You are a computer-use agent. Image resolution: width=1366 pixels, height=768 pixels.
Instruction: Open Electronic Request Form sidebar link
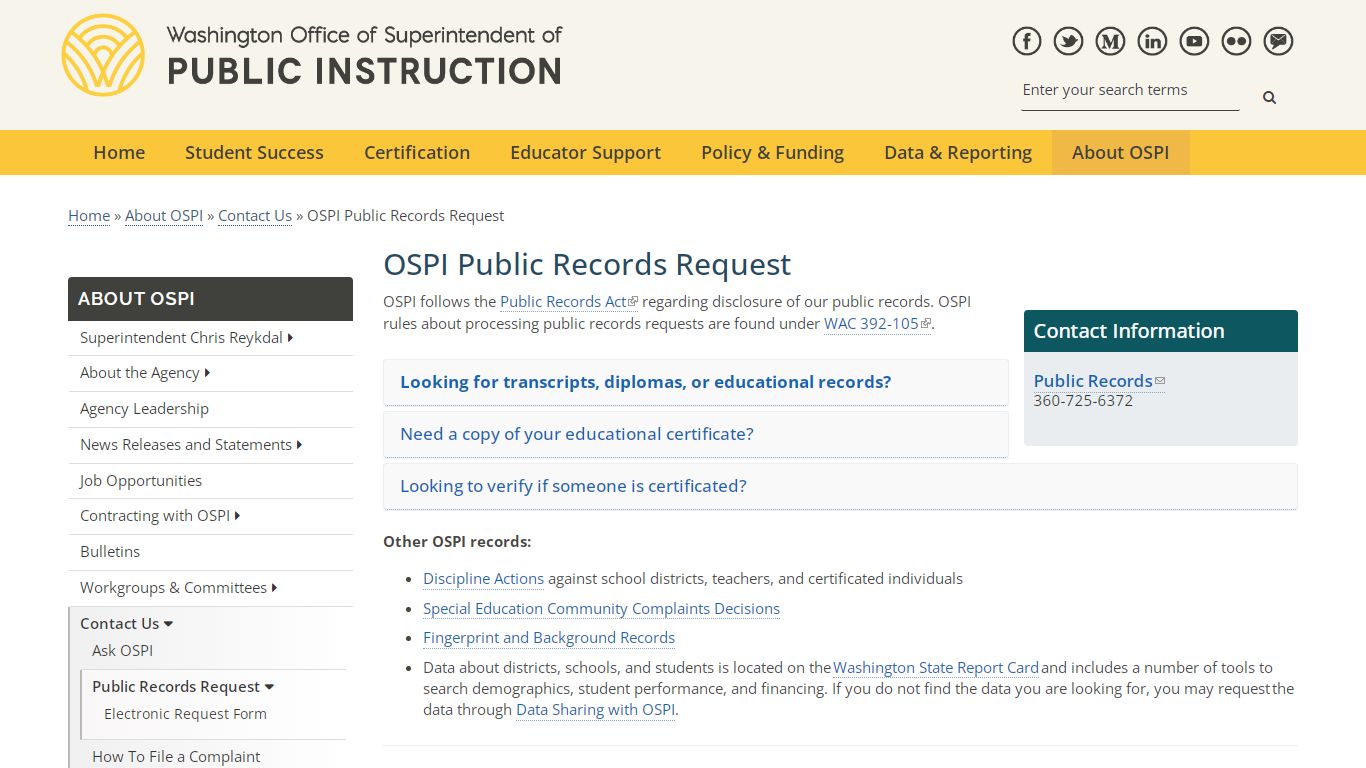coord(185,714)
